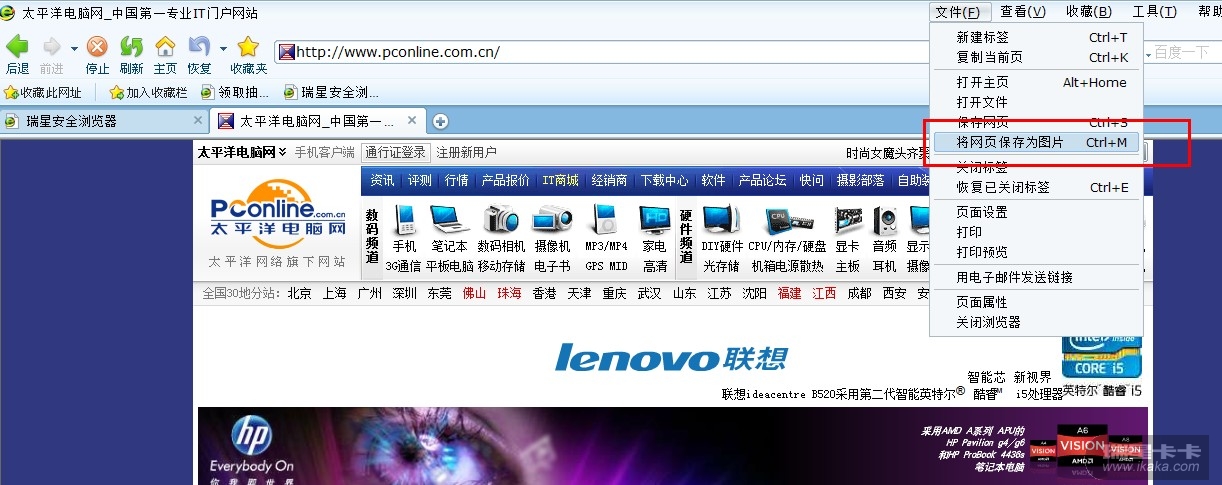Screen dimensions: 1222x485
Task: Choose 新建标签 from the File menu
Action: point(1036,38)
